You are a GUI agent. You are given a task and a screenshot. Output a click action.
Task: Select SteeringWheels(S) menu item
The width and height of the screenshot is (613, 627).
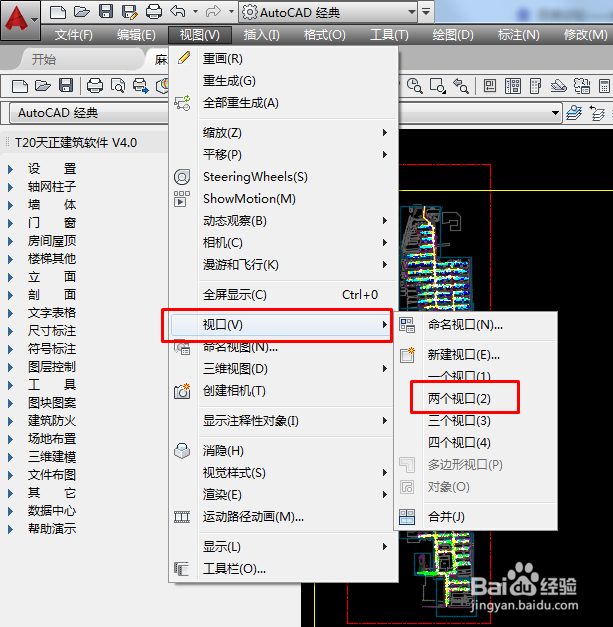pos(283,177)
